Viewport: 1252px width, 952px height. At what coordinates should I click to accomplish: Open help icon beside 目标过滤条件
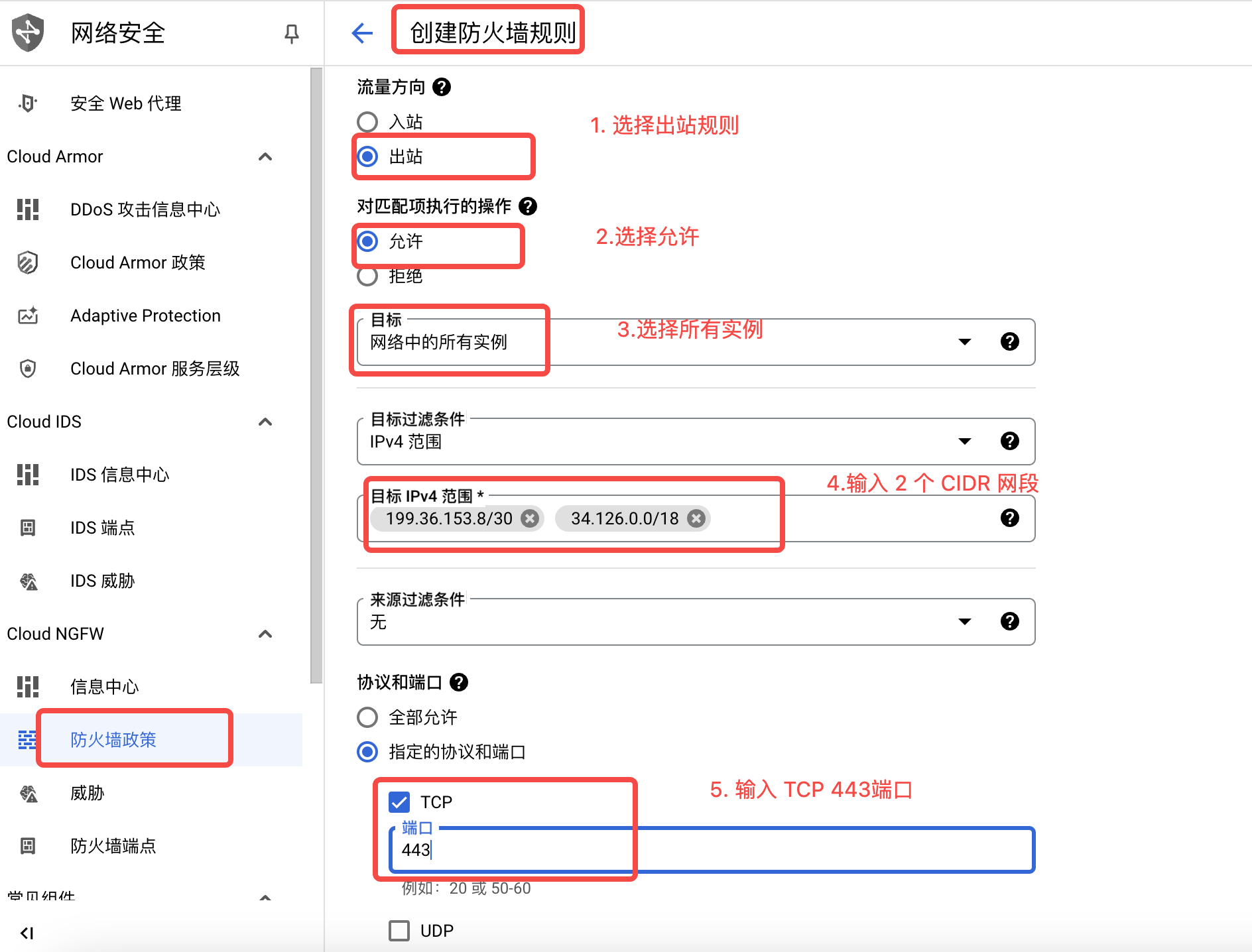[x=1009, y=441]
